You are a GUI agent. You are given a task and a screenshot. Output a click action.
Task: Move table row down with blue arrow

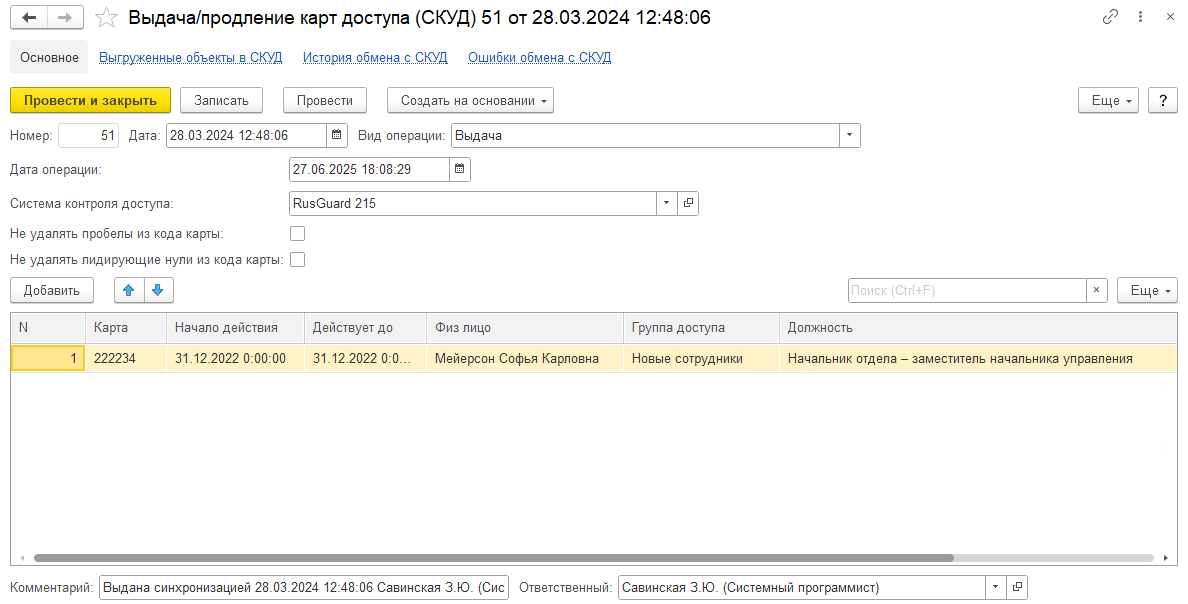coord(158,290)
